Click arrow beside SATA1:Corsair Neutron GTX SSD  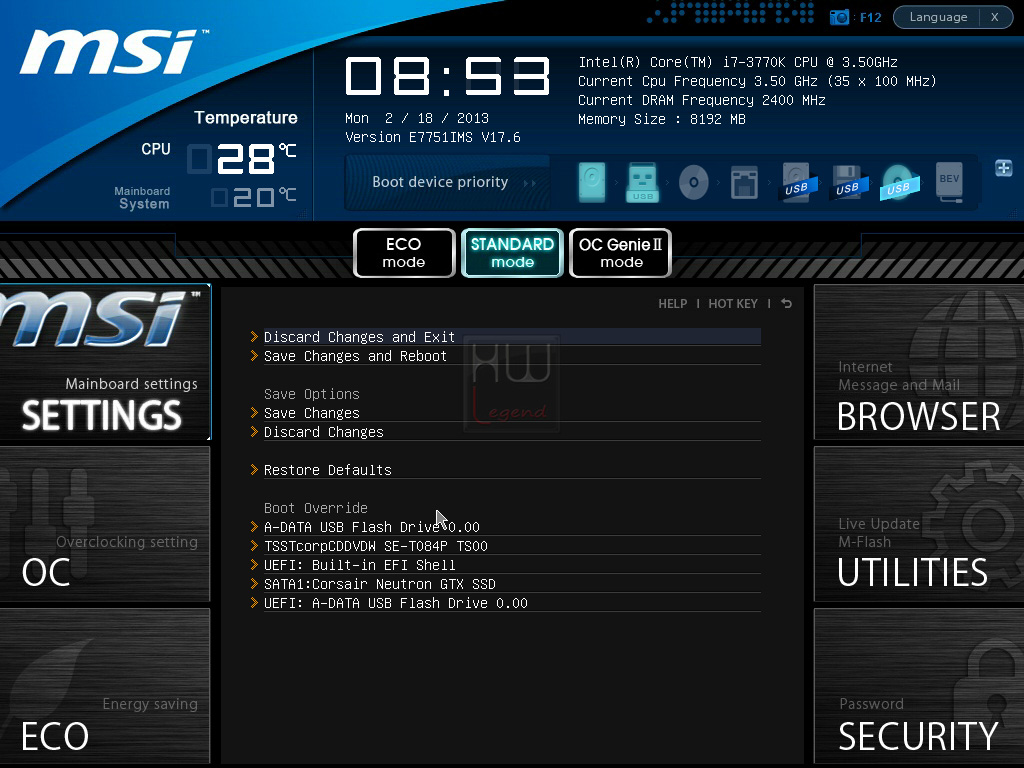pyautogui.click(x=254, y=583)
